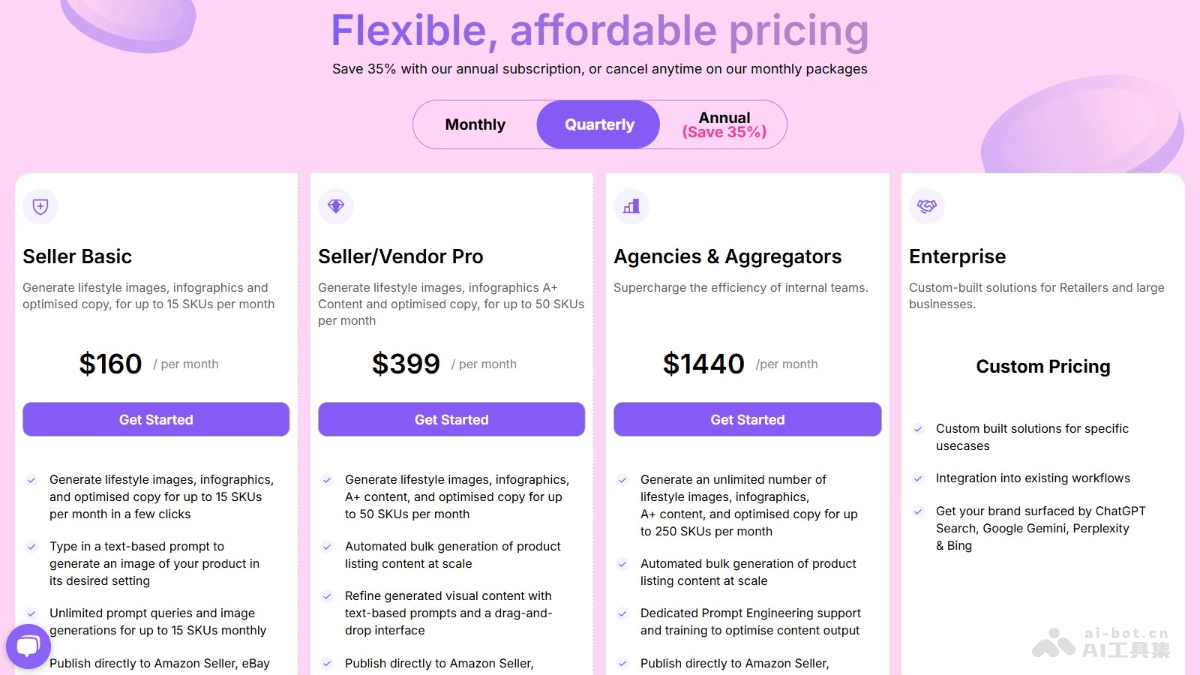The image size is (1200, 675).
Task: Click checkmark beside Custom built solutions
Action: coord(918,429)
